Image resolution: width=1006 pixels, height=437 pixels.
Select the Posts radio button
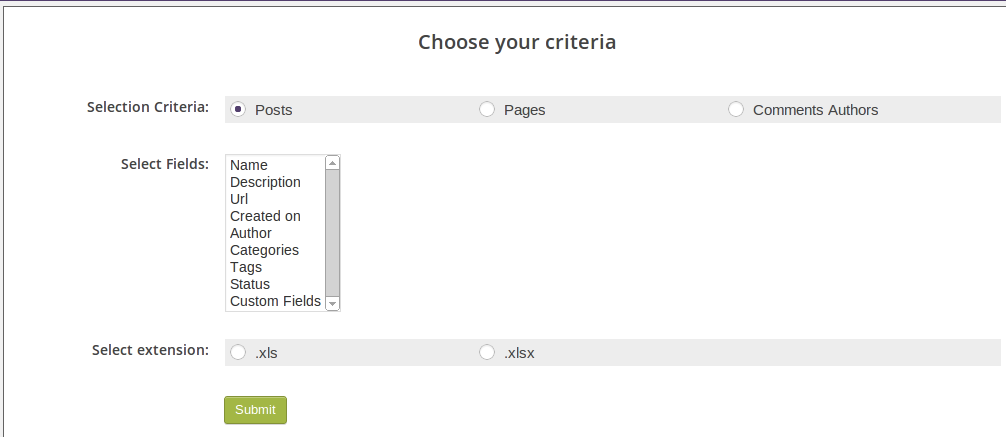tap(238, 109)
